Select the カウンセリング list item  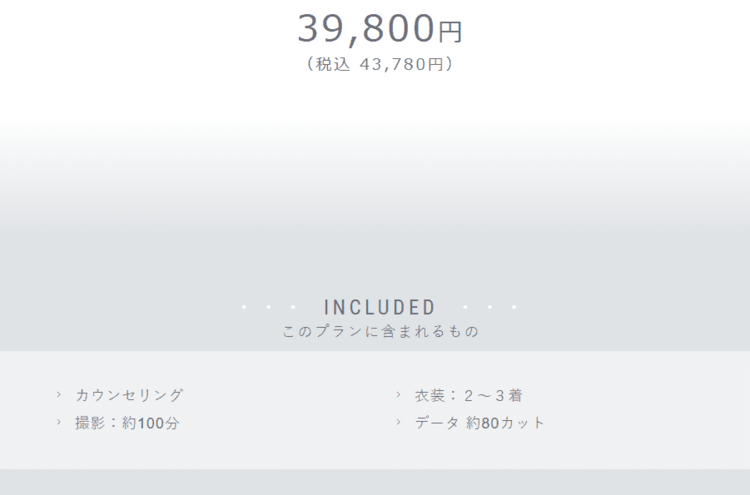(x=129, y=395)
